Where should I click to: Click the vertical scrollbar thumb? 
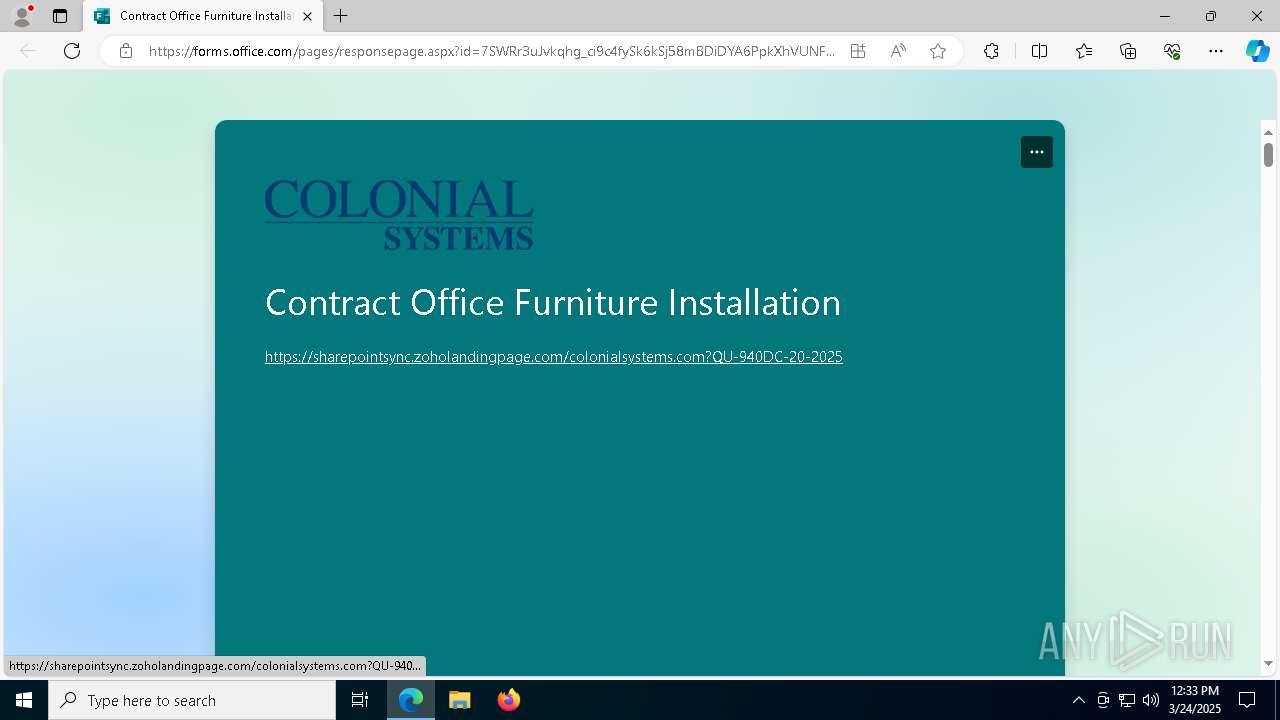1268,155
